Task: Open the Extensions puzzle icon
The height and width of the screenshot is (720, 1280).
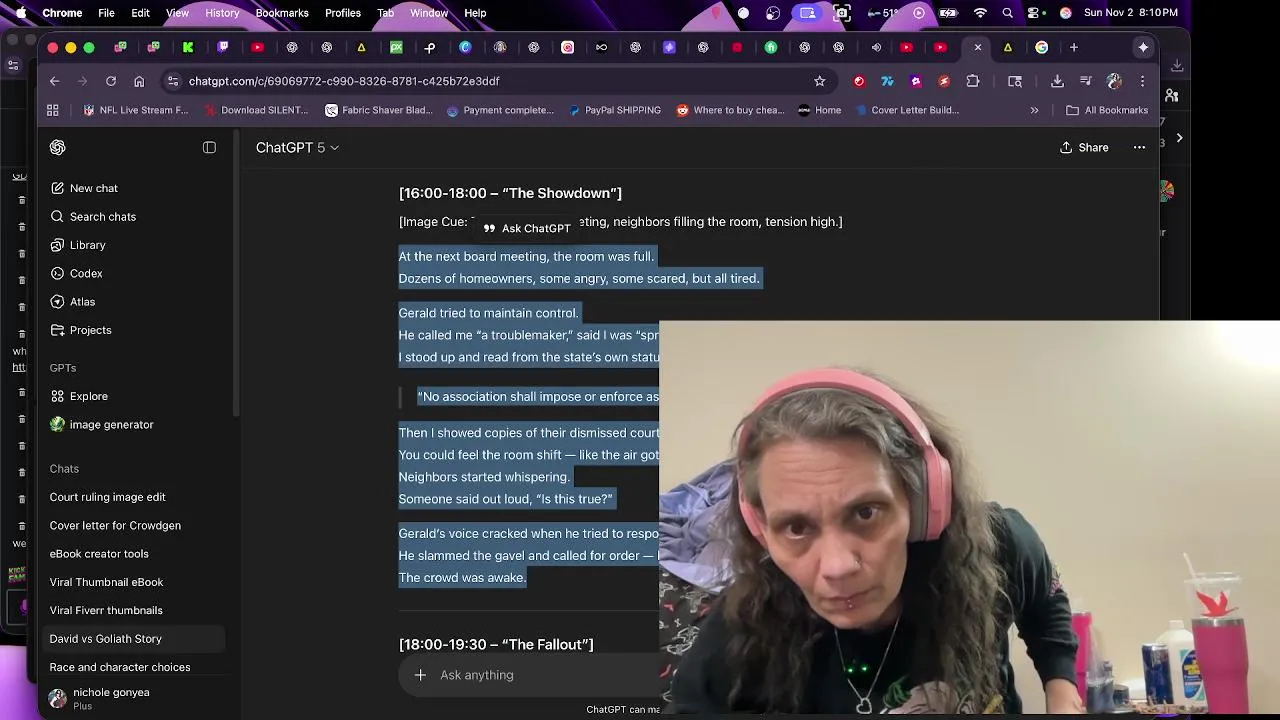Action: pyautogui.click(x=973, y=81)
